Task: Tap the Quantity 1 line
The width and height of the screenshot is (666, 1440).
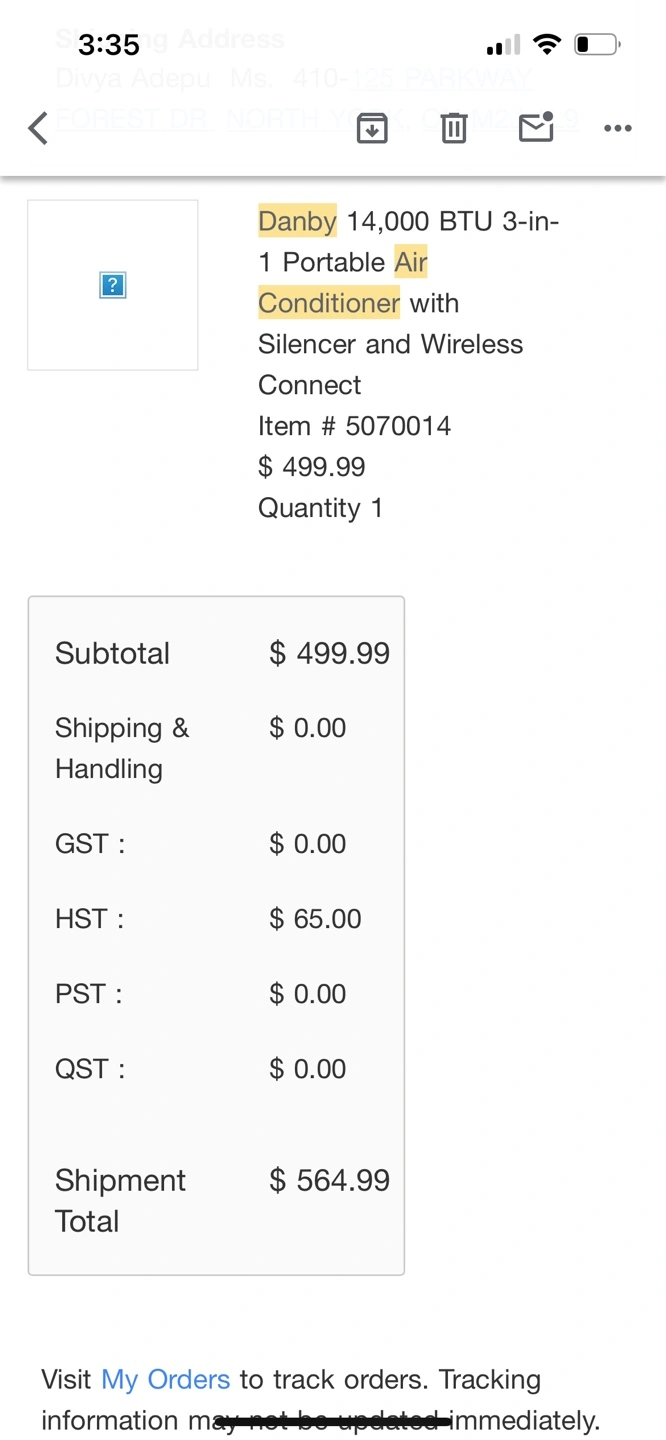Action: point(320,508)
